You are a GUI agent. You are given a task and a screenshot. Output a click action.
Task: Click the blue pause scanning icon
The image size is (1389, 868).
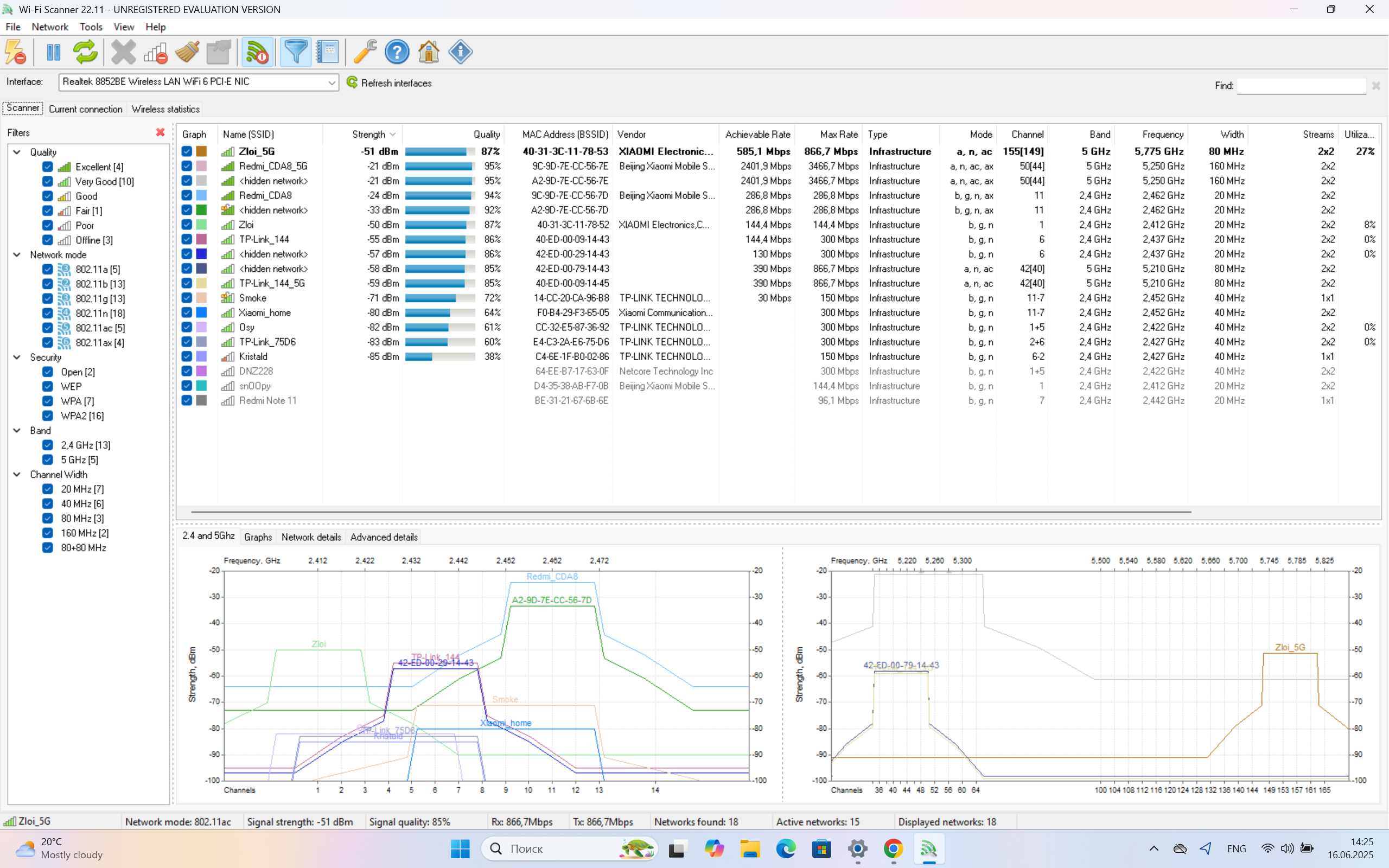click(53, 52)
